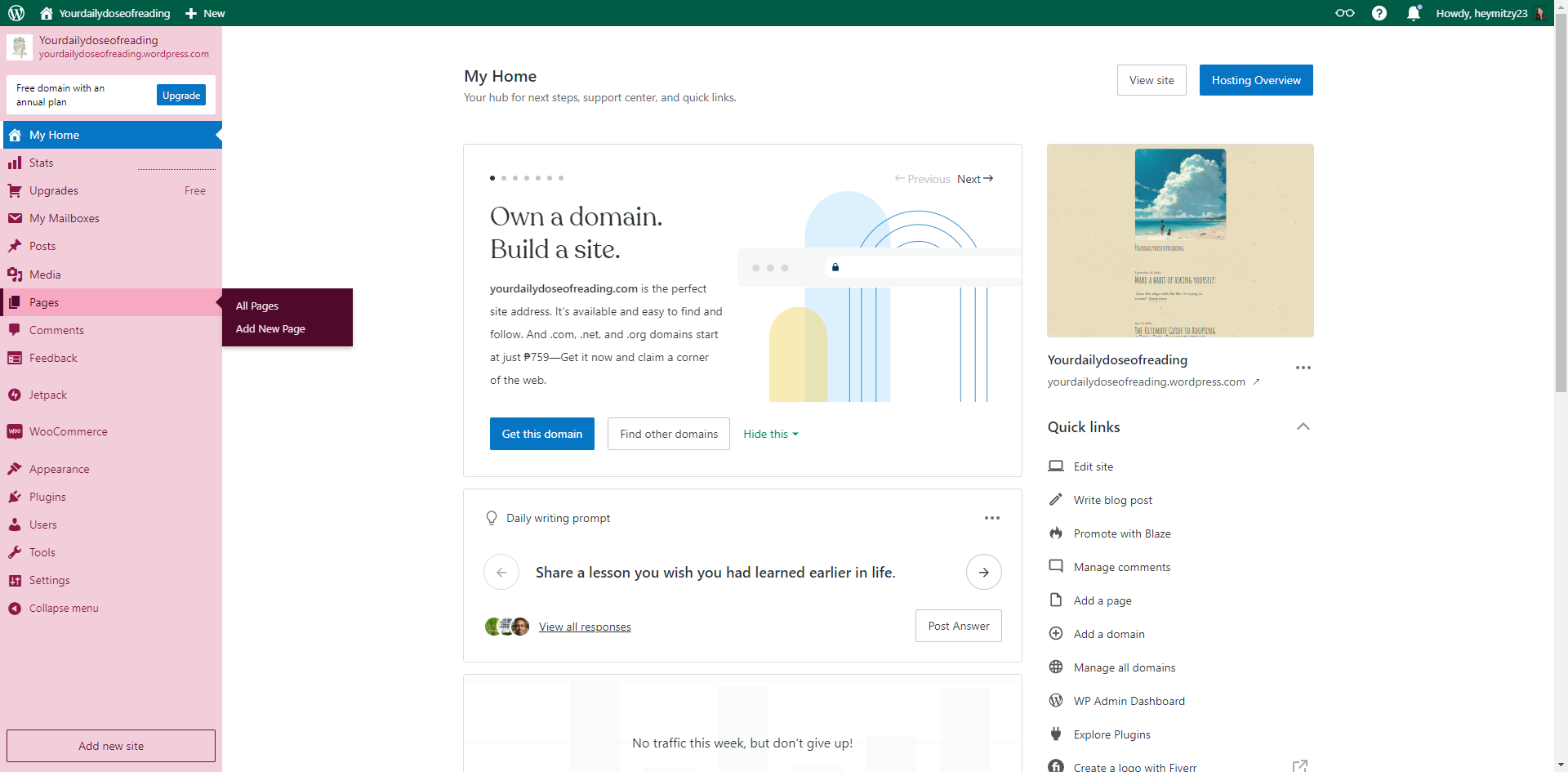Screen dimensions: 1568x772
Task: Click the external link arrow beside site URL
Action: click(1257, 382)
